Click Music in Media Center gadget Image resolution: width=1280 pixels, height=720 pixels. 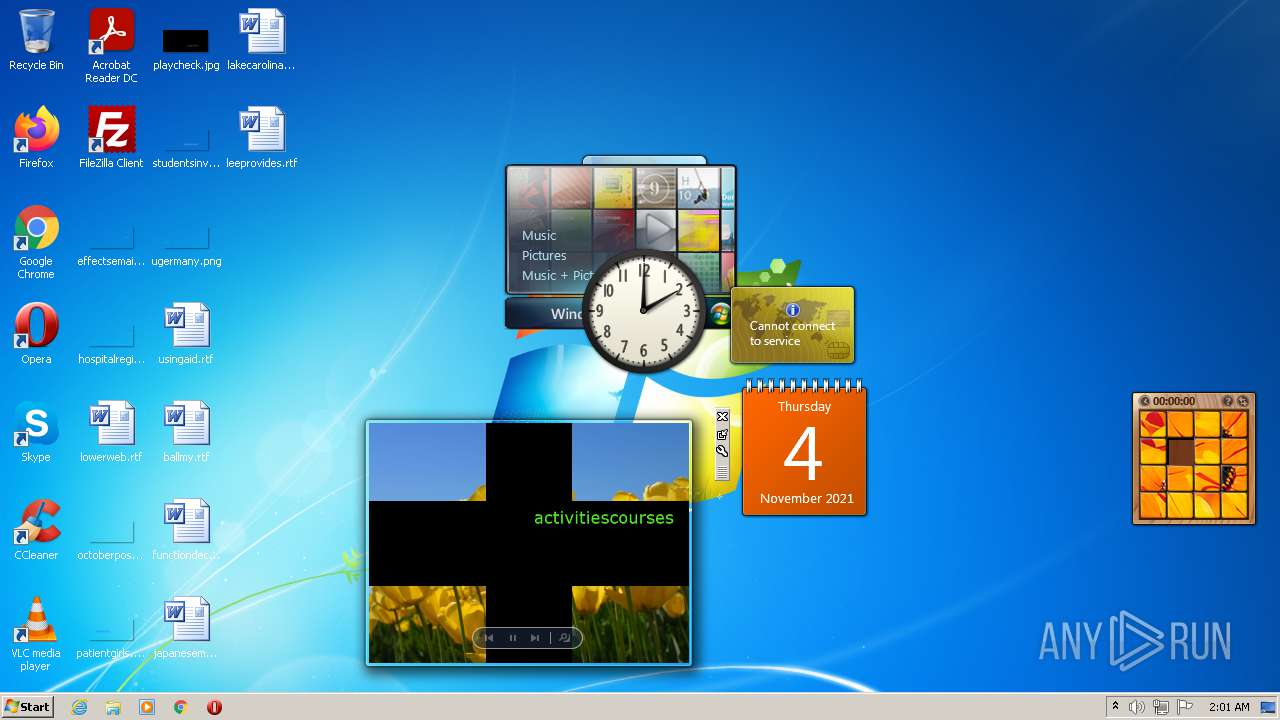coord(539,235)
